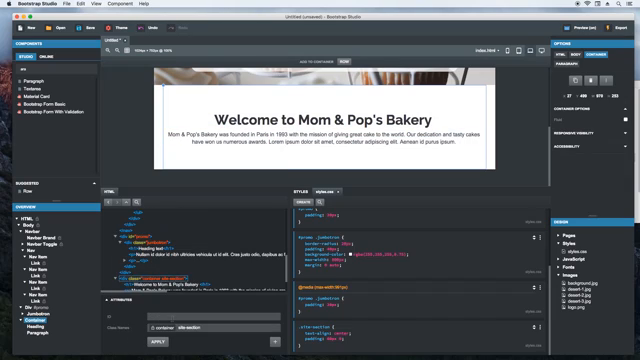Select Material Card in components list
This screenshot has width=640, height=360.
(36, 96)
